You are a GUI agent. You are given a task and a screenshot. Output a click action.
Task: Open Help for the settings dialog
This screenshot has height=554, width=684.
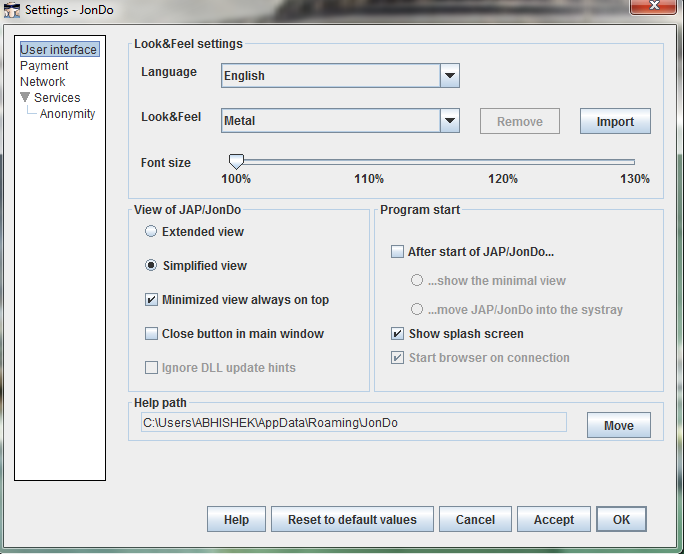point(236,520)
